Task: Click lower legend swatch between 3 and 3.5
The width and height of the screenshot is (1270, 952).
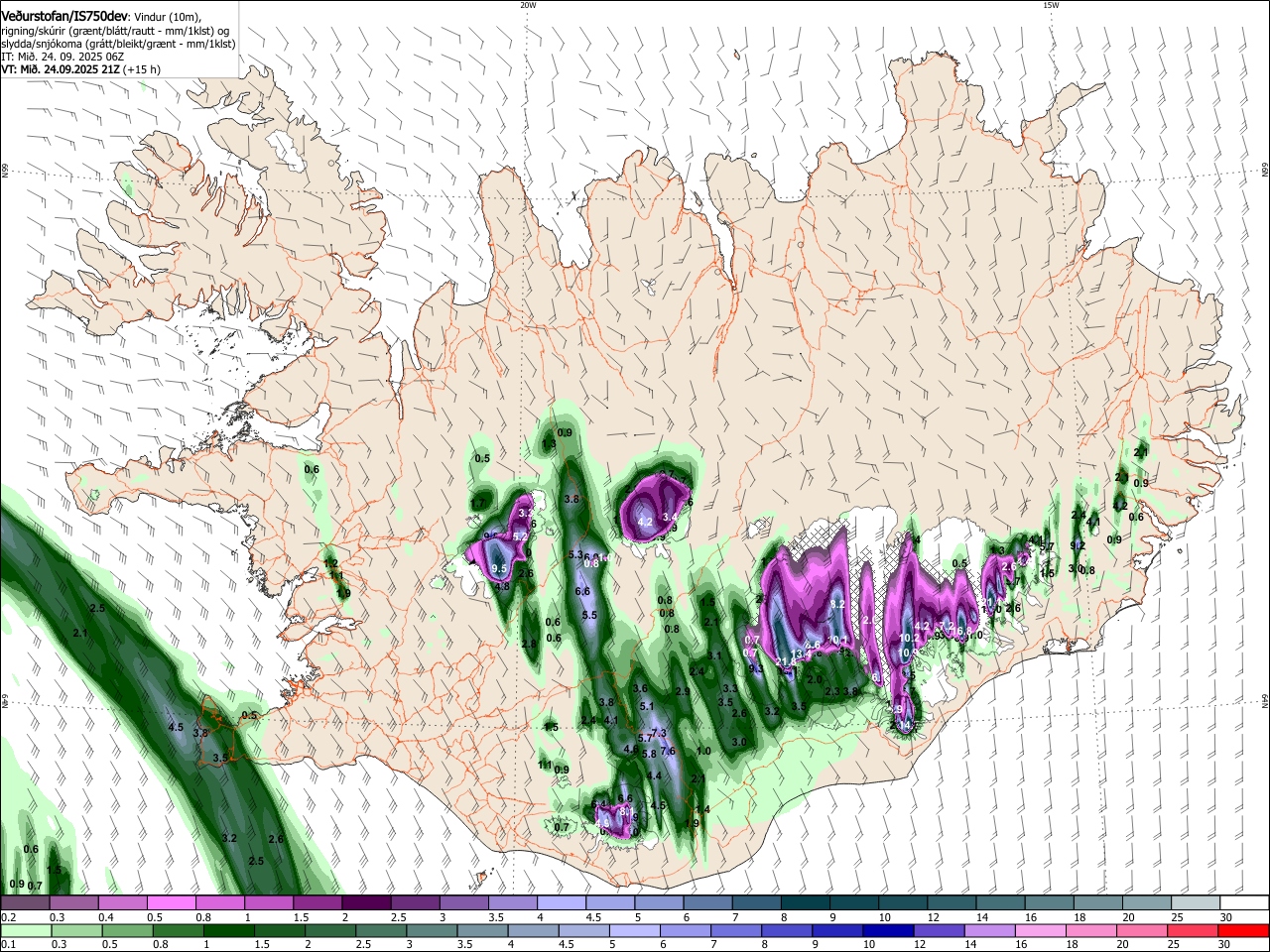Action: coord(431,930)
